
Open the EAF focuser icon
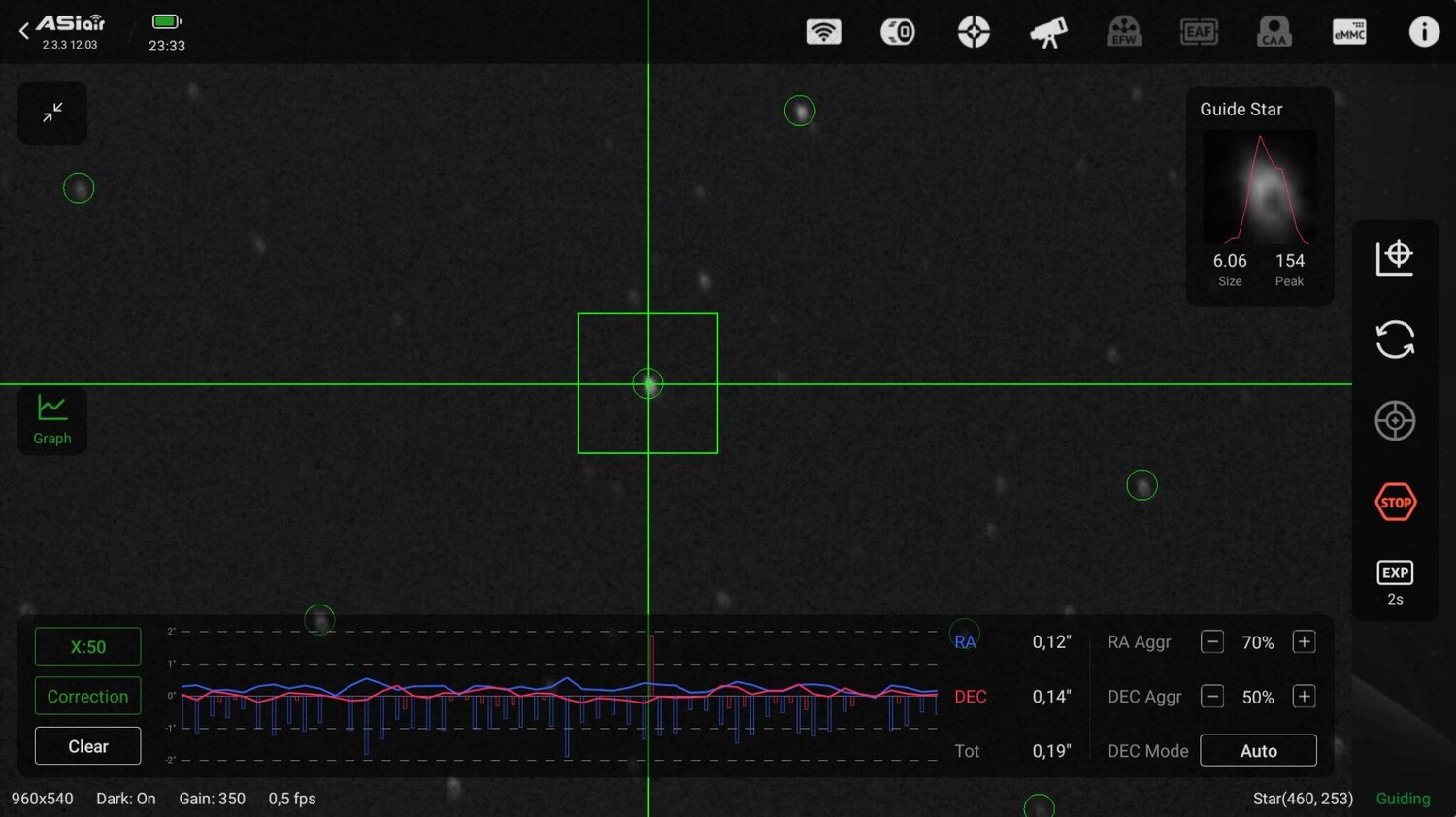tap(1199, 32)
